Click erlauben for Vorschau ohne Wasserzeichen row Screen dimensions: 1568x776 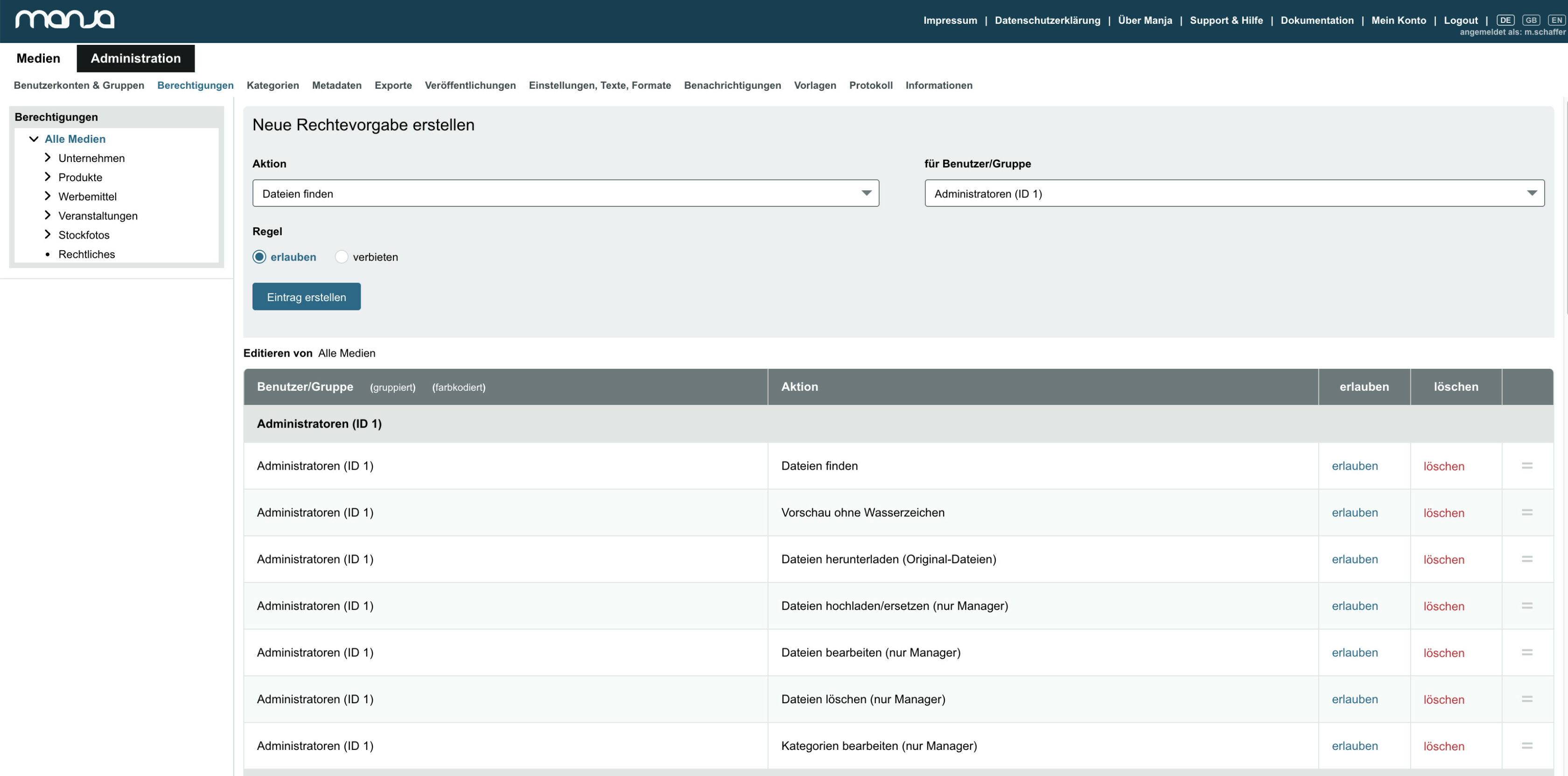pyautogui.click(x=1354, y=512)
